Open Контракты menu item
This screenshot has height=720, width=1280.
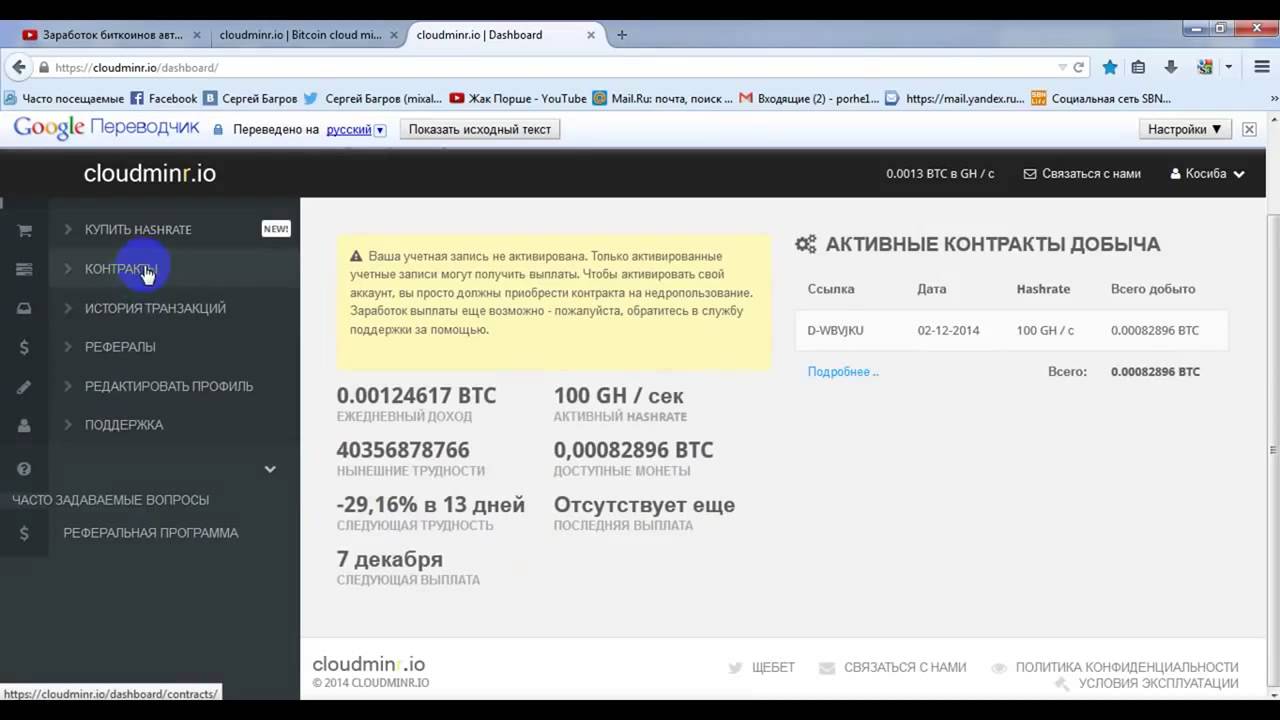[x=121, y=269]
